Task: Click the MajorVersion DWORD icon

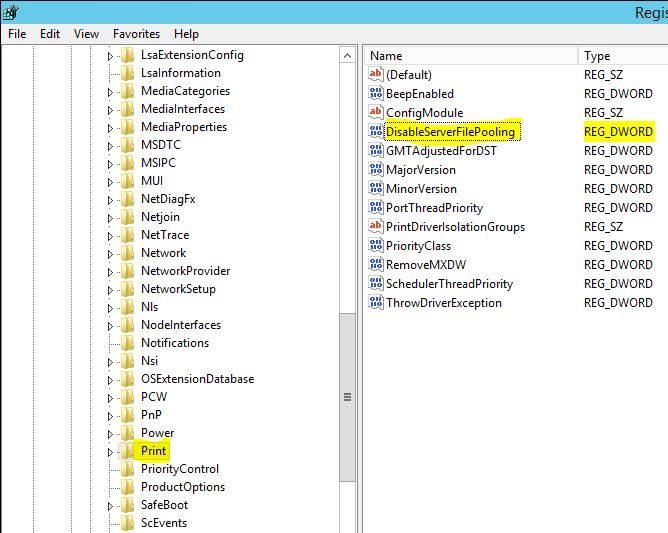Action: (376, 169)
